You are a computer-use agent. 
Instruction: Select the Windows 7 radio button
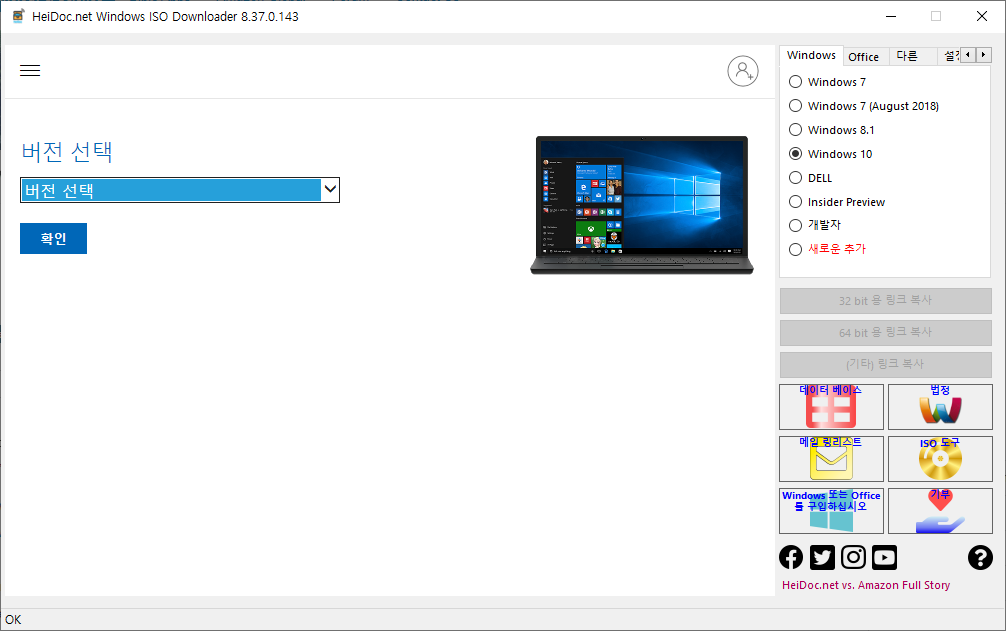pyautogui.click(x=796, y=82)
